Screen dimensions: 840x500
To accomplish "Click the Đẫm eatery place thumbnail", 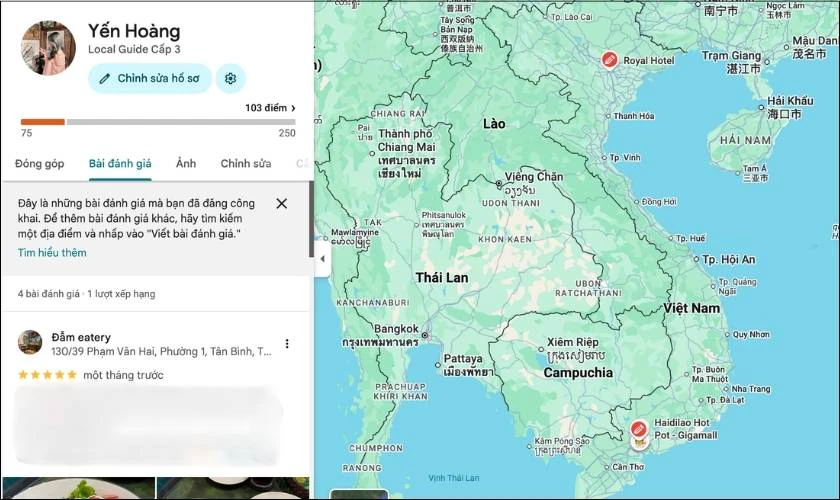I will (x=30, y=342).
